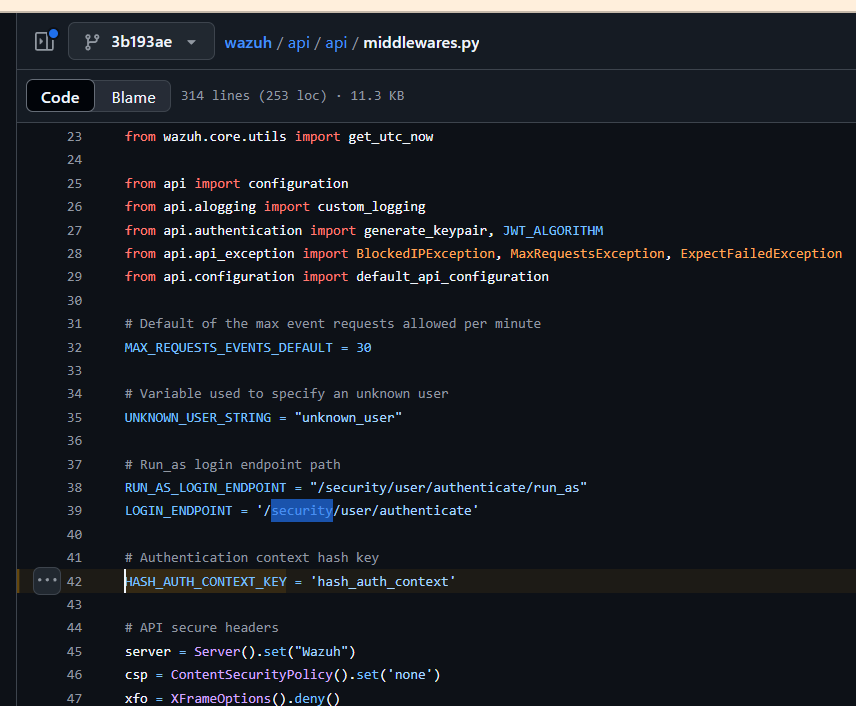Click the value 30 on line 32

click(x=364, y=347)
